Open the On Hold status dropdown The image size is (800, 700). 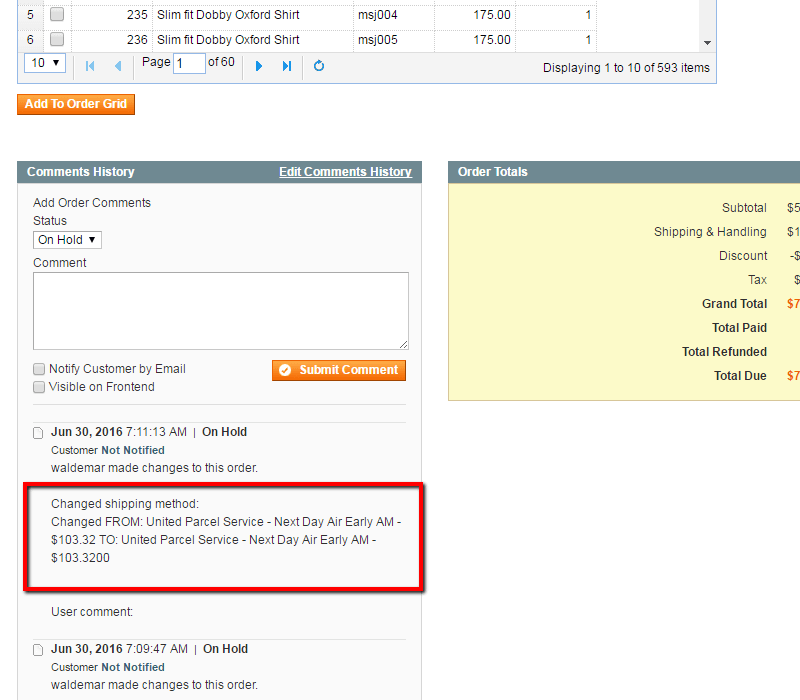(x=67, y=240)
